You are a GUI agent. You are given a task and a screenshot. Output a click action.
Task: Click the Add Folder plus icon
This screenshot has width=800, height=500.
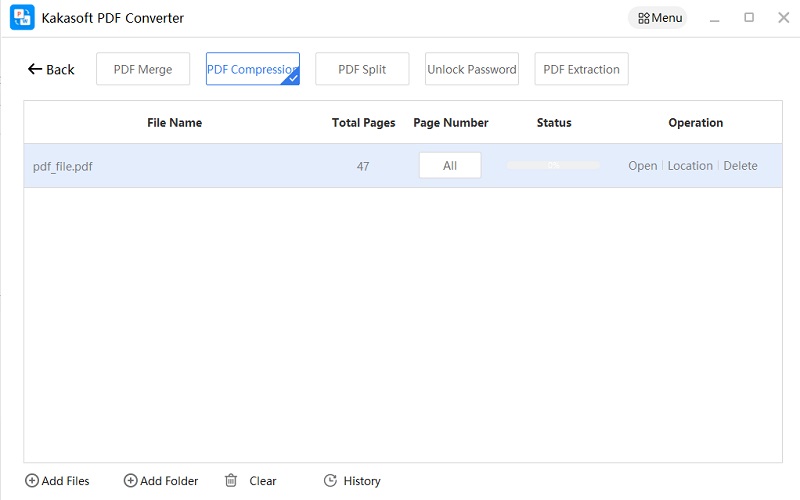131,481
